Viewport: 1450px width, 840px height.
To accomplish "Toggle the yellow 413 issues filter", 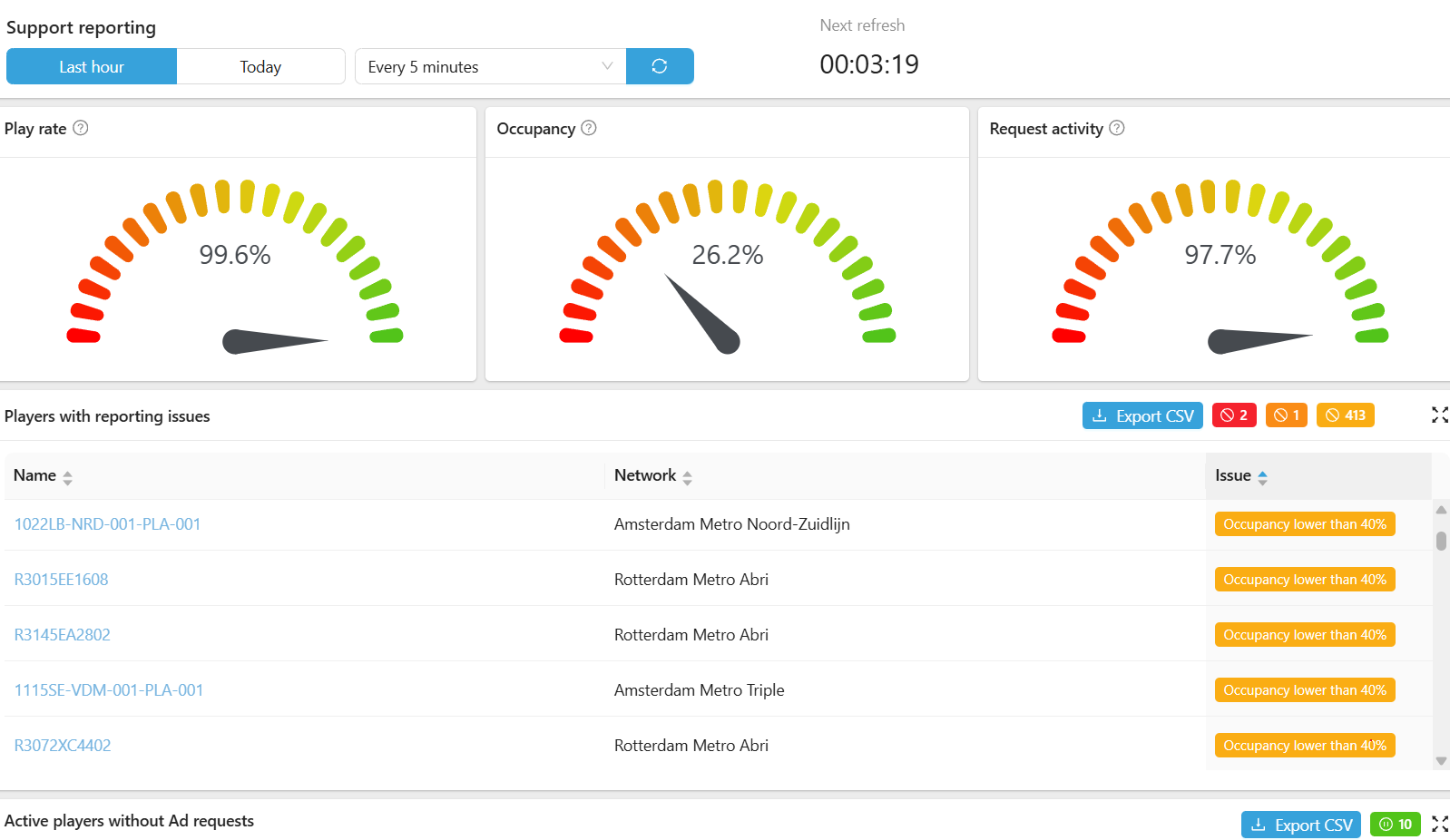I will click(x=1345, y=415).
